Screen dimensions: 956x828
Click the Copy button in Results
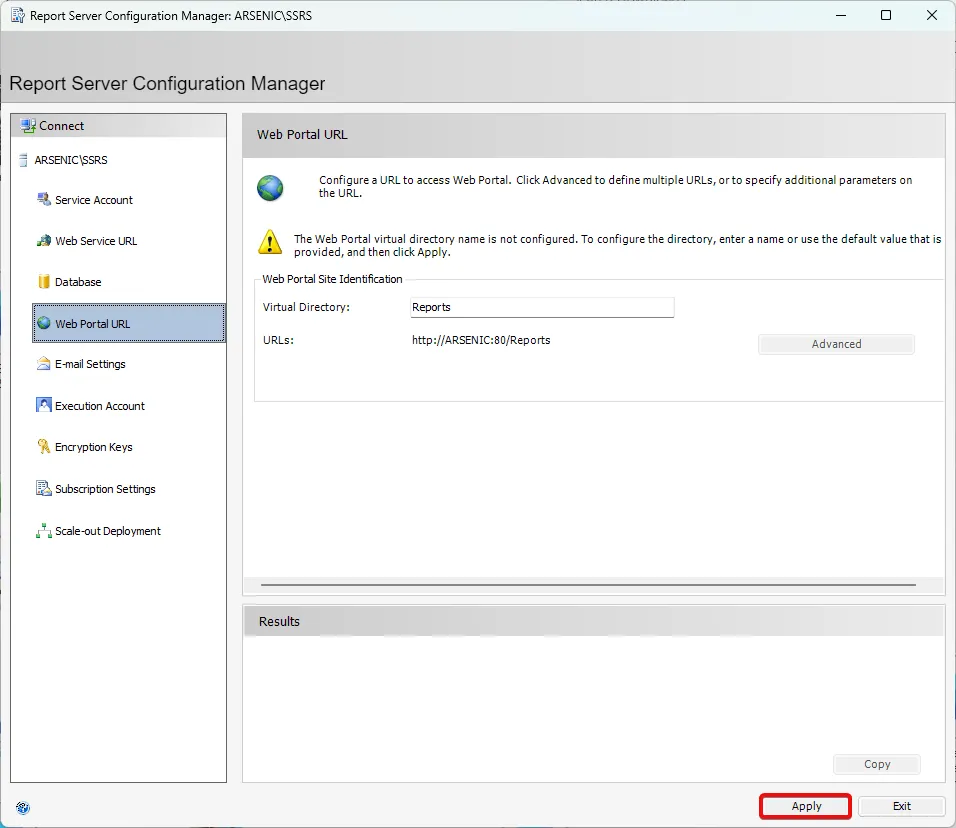coord(877,764)
